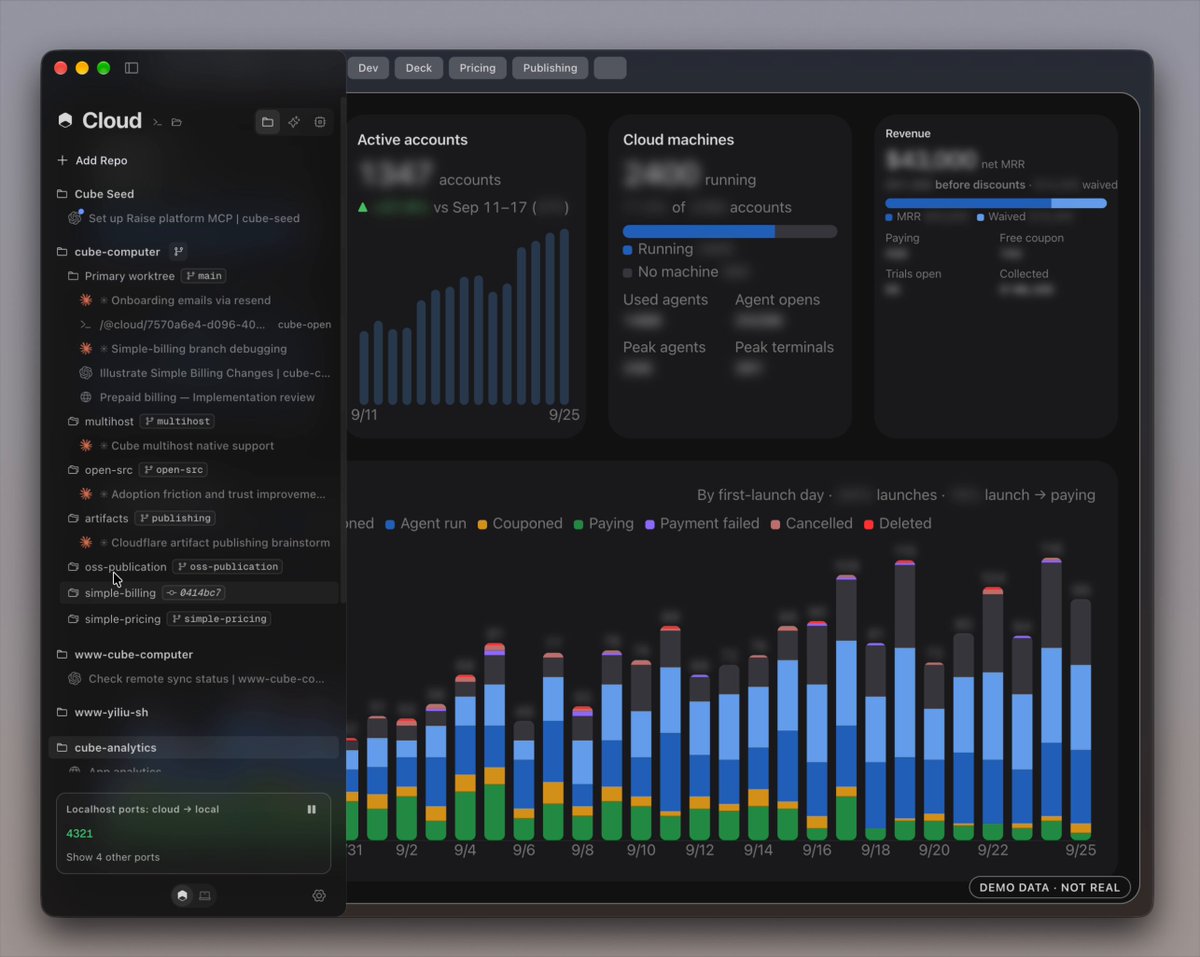Select the Publishing tab

550,68
